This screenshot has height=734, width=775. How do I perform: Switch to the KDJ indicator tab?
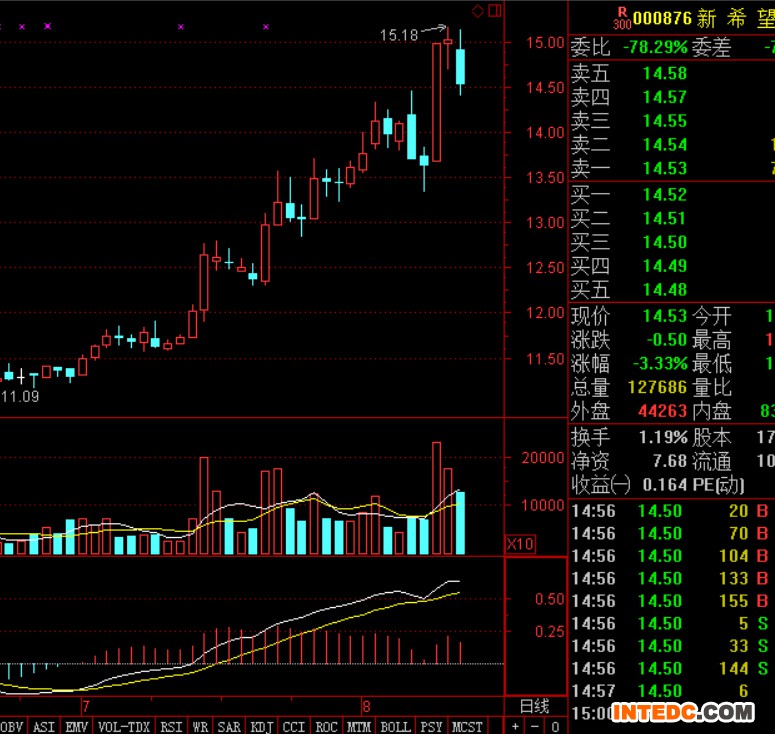coord(262,726)
